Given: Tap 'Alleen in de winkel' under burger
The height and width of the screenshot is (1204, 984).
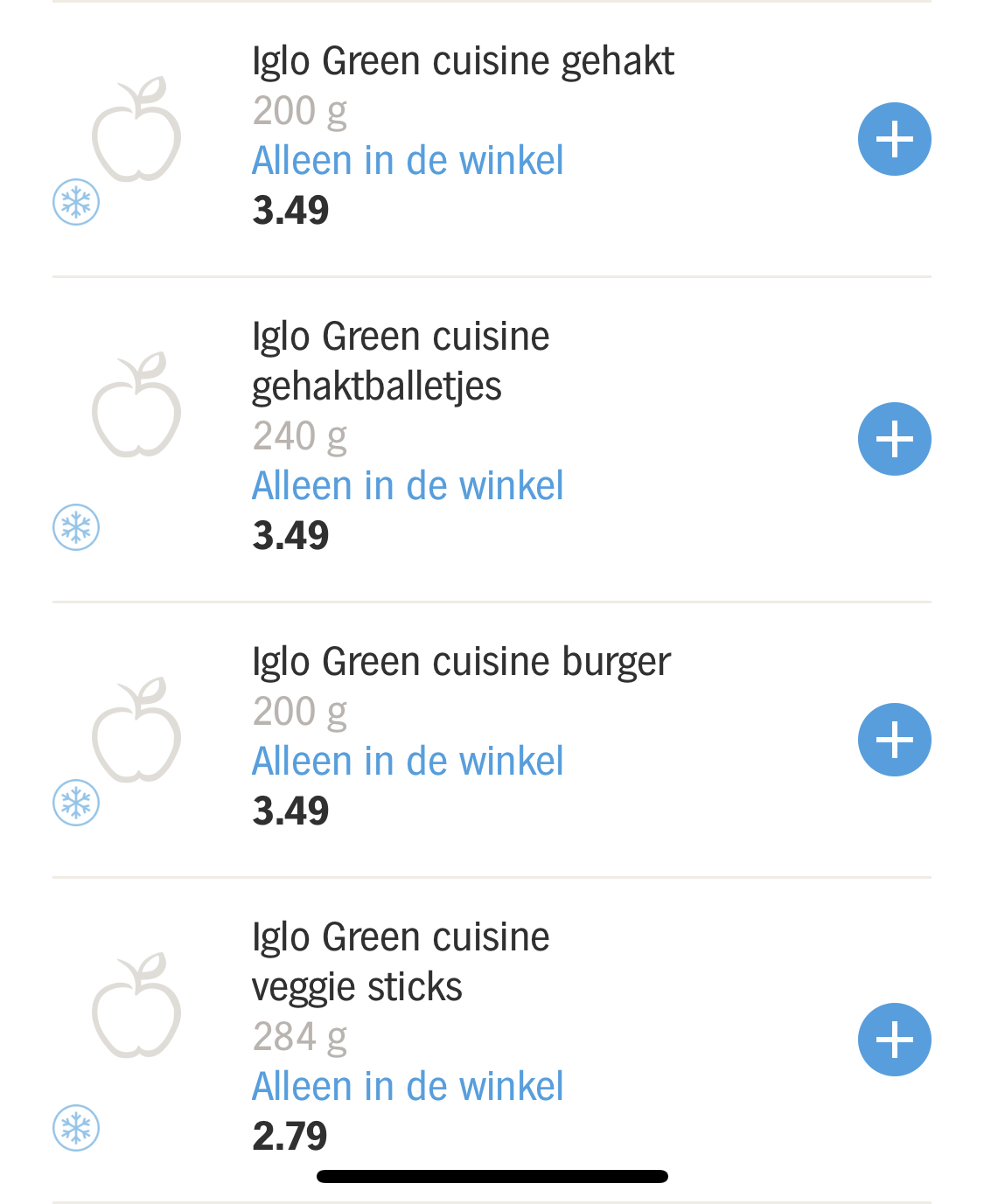Looking at the screenshot, I should (x=408, y=762).
